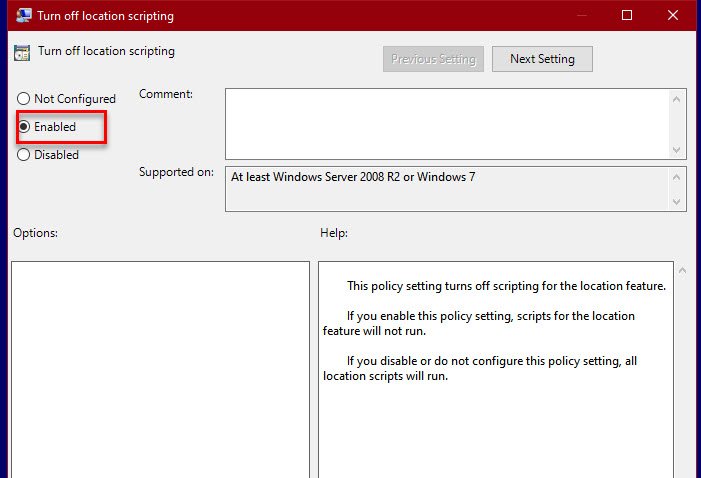Click the policy setting icon beside the heading
Viewport: 701px width, 478px height.
22,52
